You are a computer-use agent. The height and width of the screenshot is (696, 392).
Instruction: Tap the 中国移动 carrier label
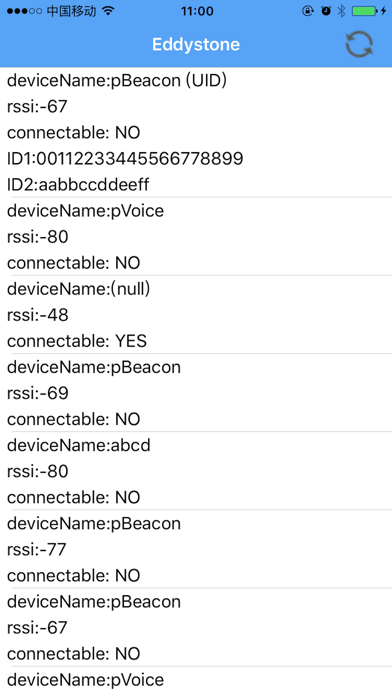[71, 11]
